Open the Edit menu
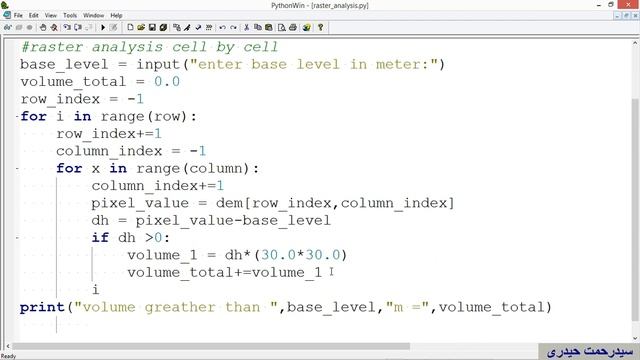 (x=33, y=16)
